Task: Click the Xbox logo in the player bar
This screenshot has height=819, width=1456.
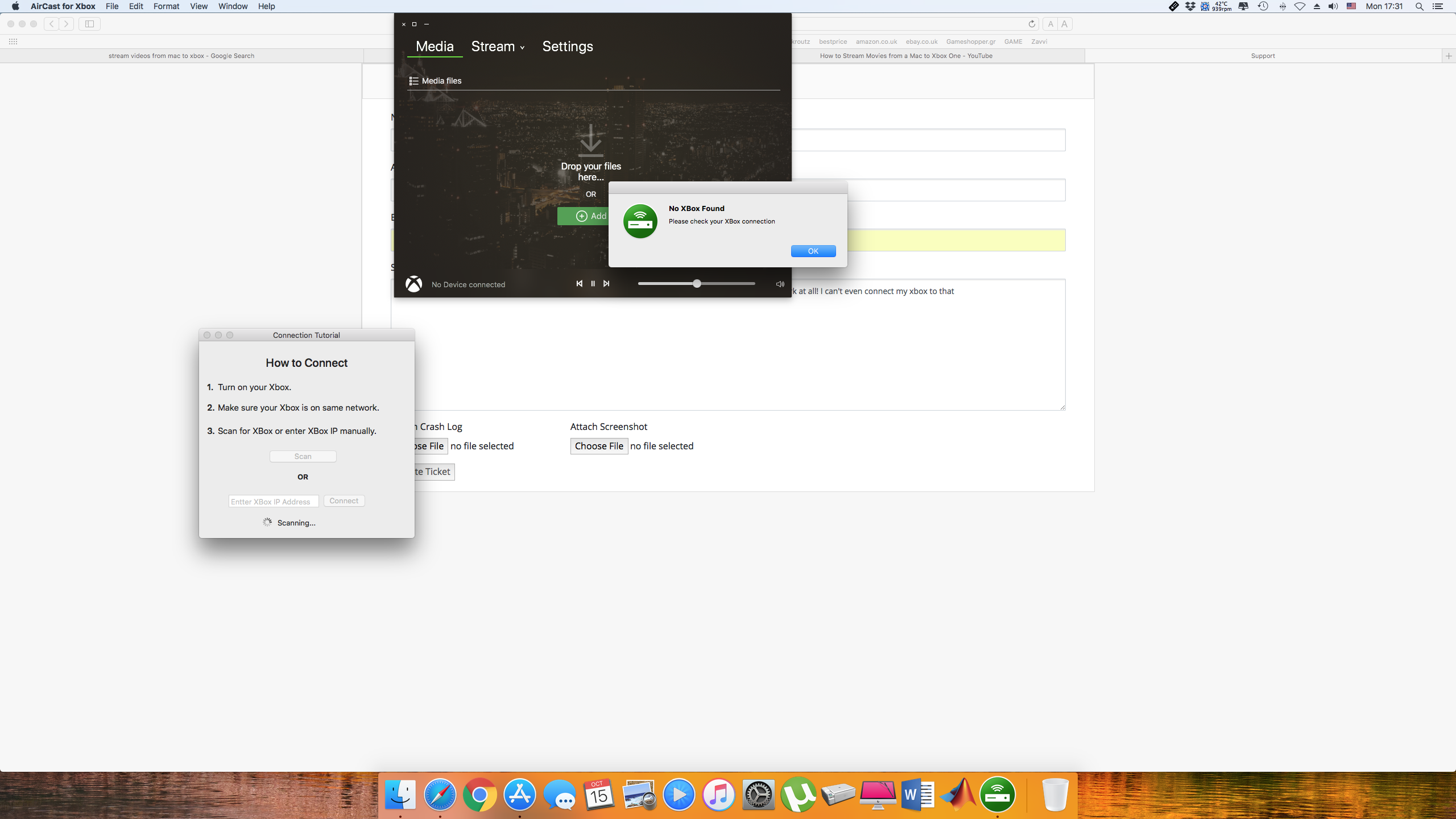Action: (x=413, y=284)
